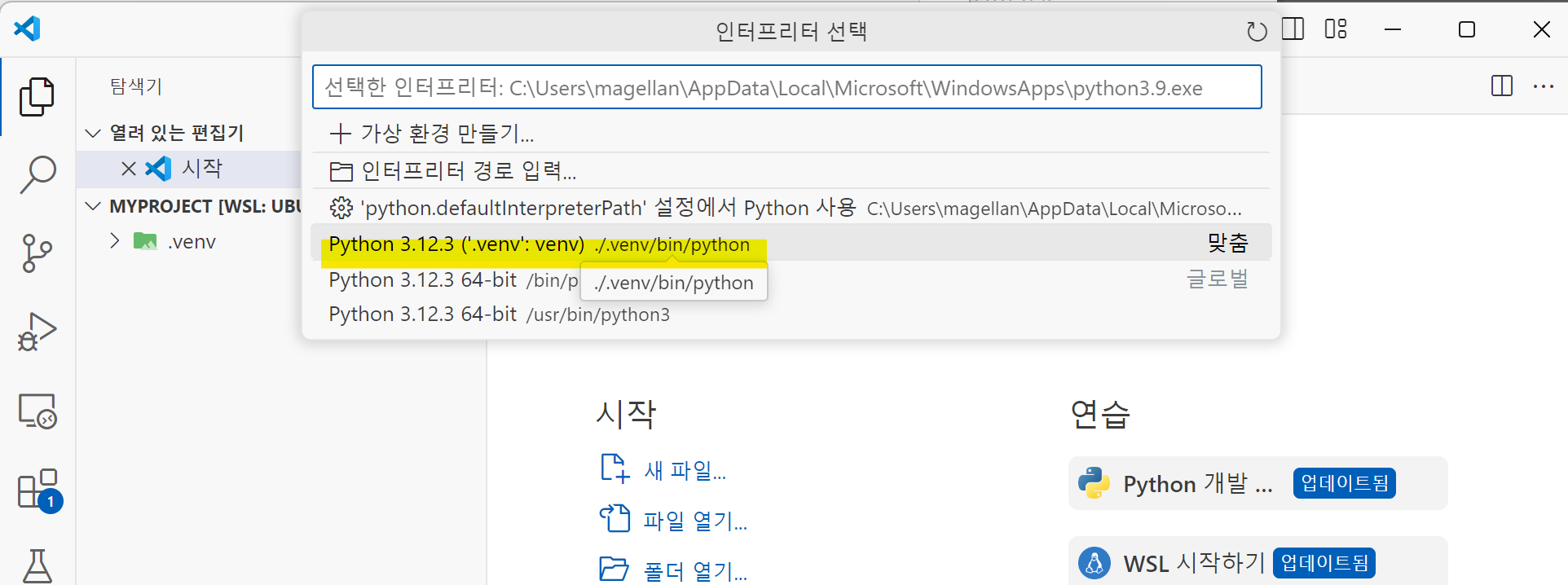The width and height of the screenshot is (1568, 585).
Task: Click the 파일 열기 link
Action: [x=694, y=521]
